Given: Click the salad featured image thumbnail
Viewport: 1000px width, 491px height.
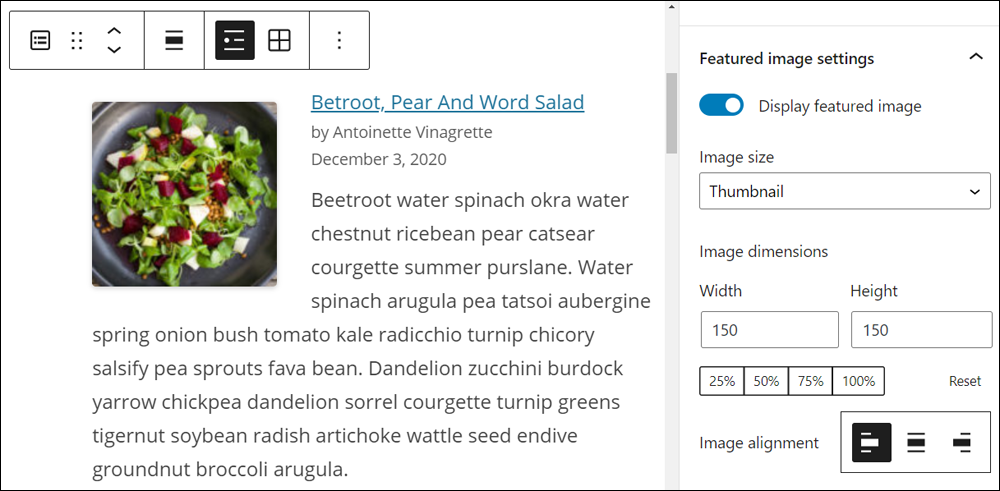Looking at the screenshot, I should click(185, 194).
